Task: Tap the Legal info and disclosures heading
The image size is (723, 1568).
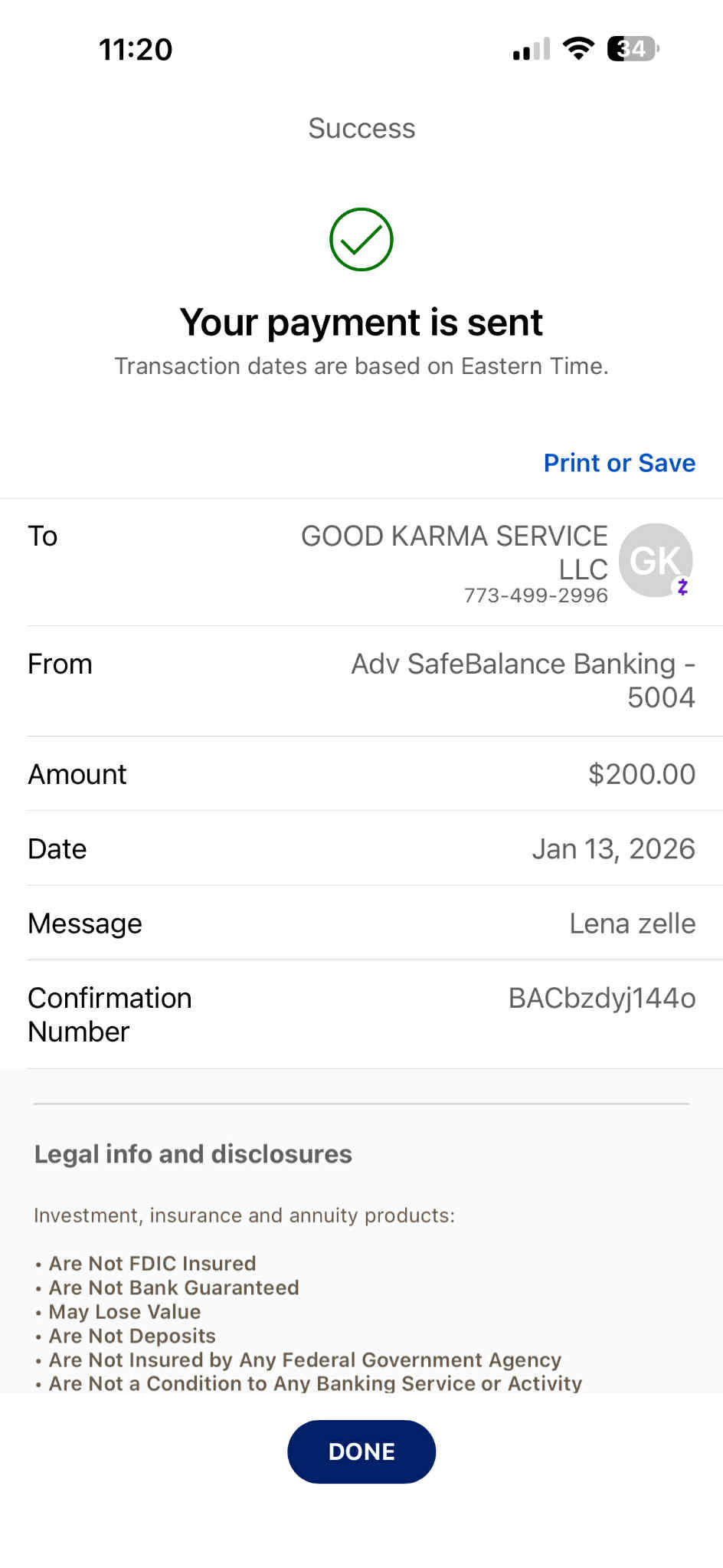Action: pyautogui.click(x=193, y=1154)
